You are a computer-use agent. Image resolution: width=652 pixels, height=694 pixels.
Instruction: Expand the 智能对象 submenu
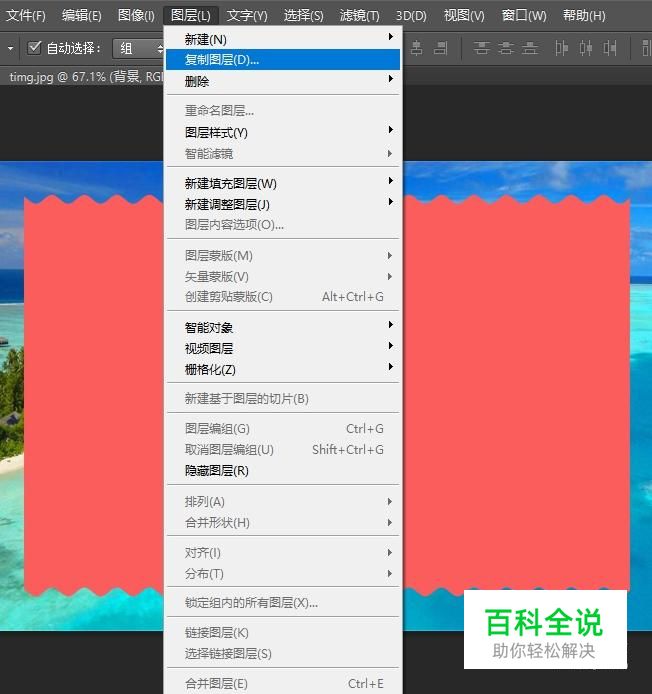283,328
